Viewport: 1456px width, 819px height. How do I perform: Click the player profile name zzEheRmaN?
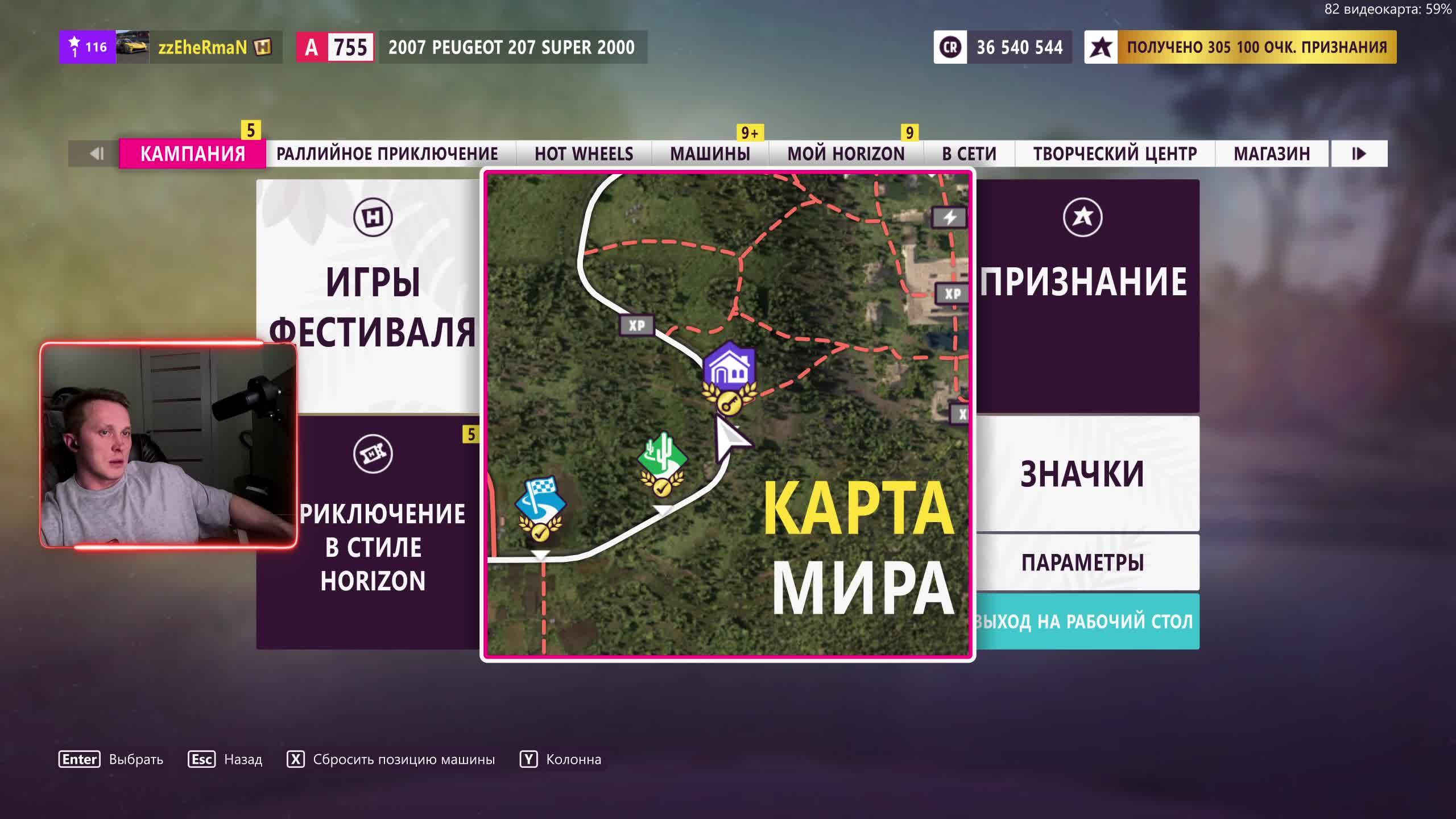click(202, 47)
